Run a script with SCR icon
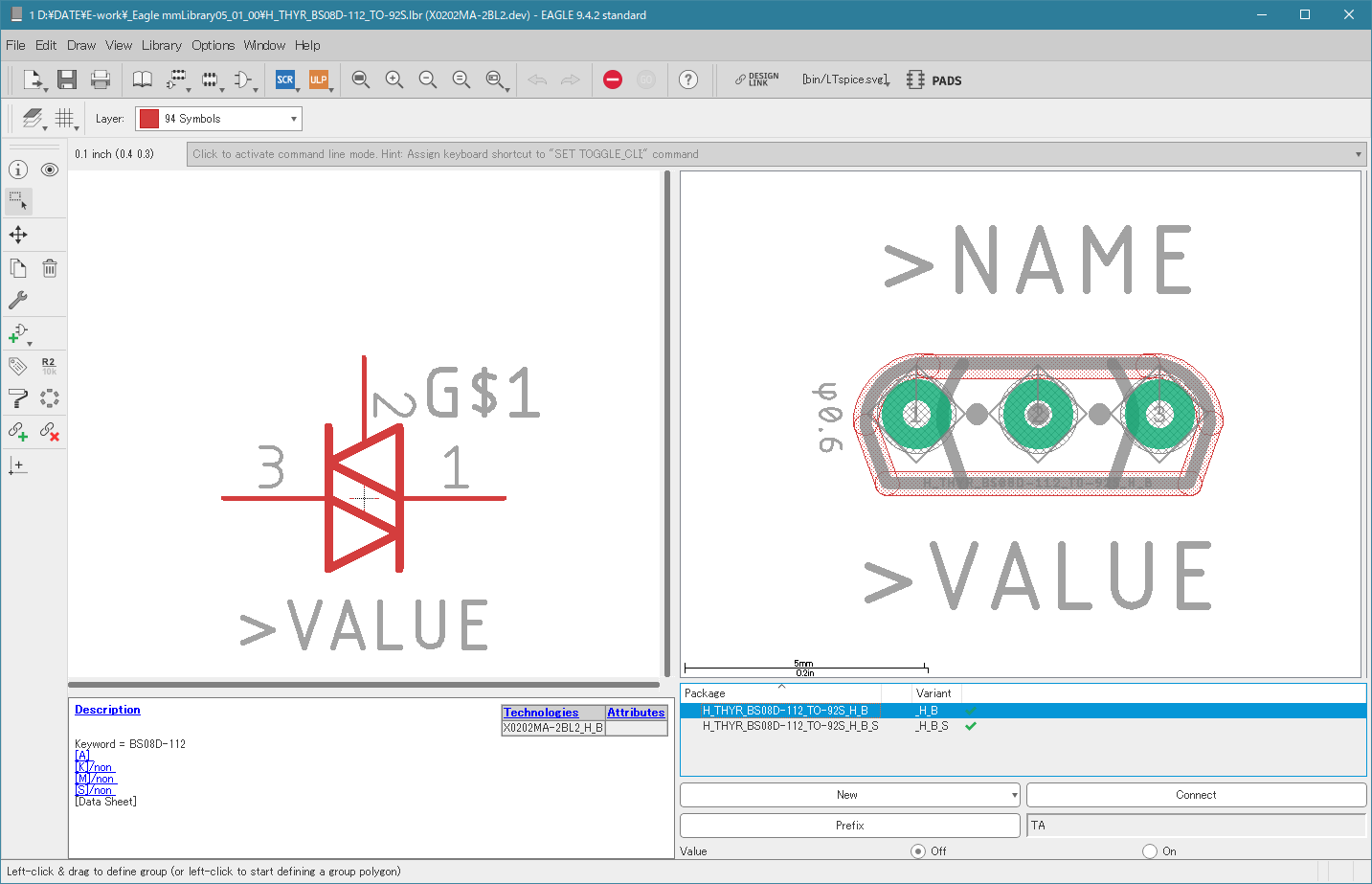The image size is (1372, 884). click(285, 79)
